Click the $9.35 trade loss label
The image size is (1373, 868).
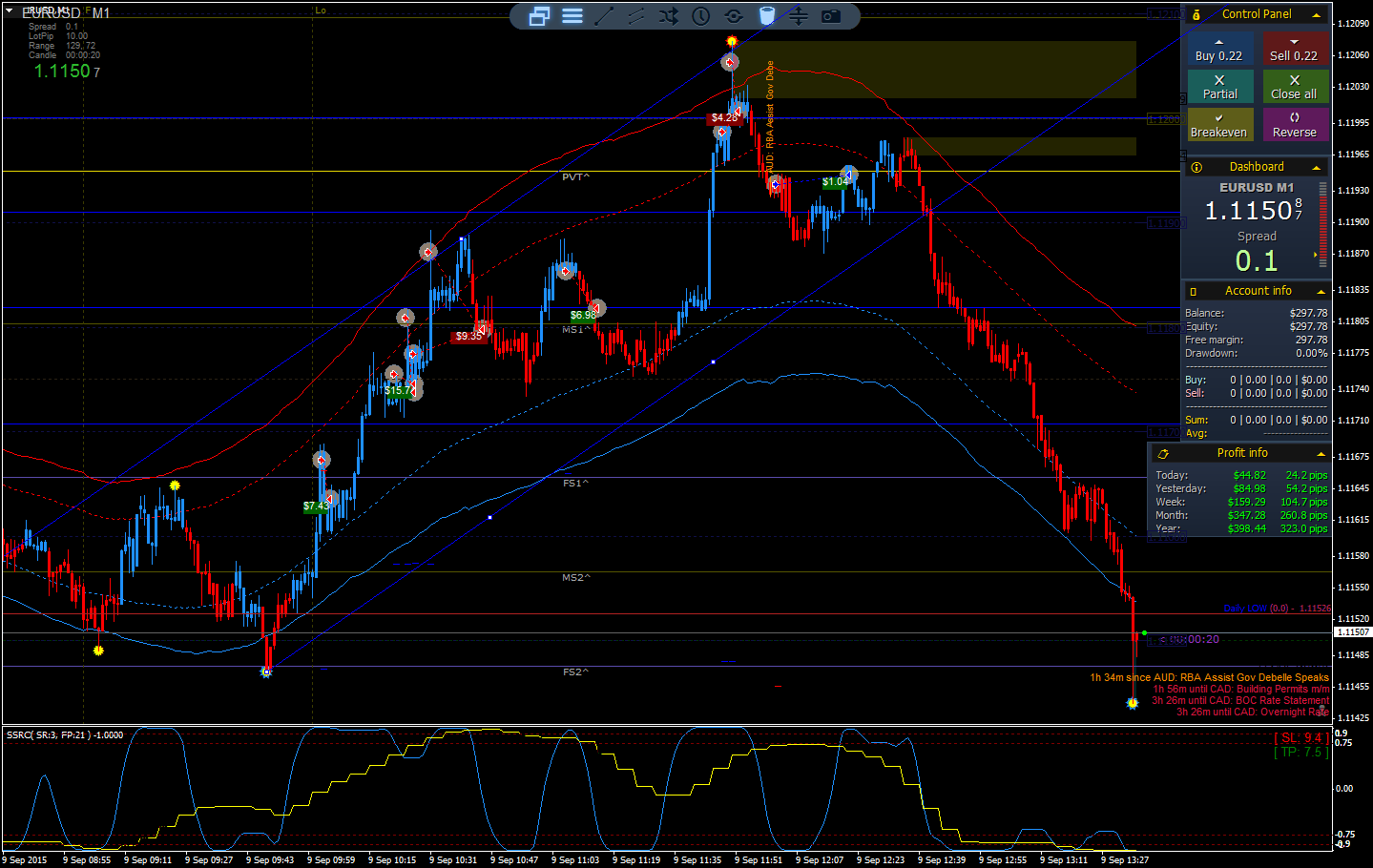(468, 336)
